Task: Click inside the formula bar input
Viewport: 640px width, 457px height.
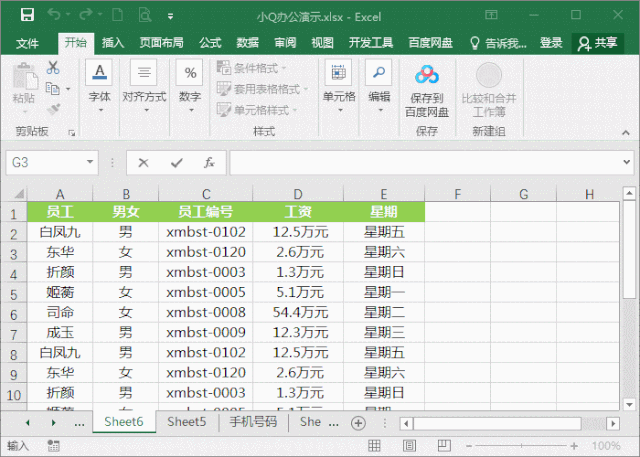Action: click(424, 162)
